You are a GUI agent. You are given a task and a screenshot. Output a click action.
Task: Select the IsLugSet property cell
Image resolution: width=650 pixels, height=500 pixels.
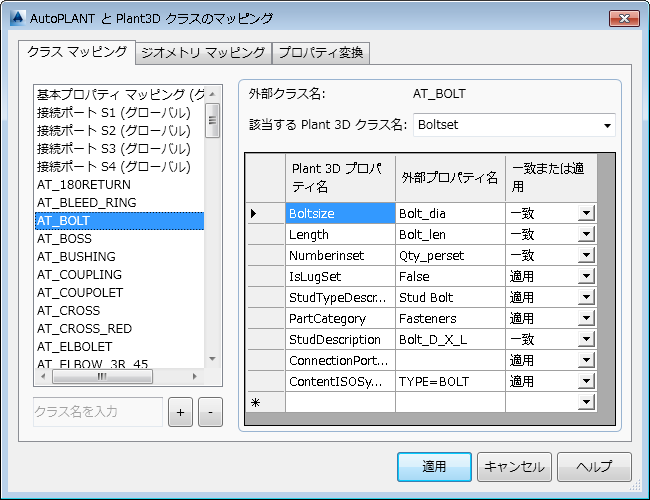pos(340,277)
